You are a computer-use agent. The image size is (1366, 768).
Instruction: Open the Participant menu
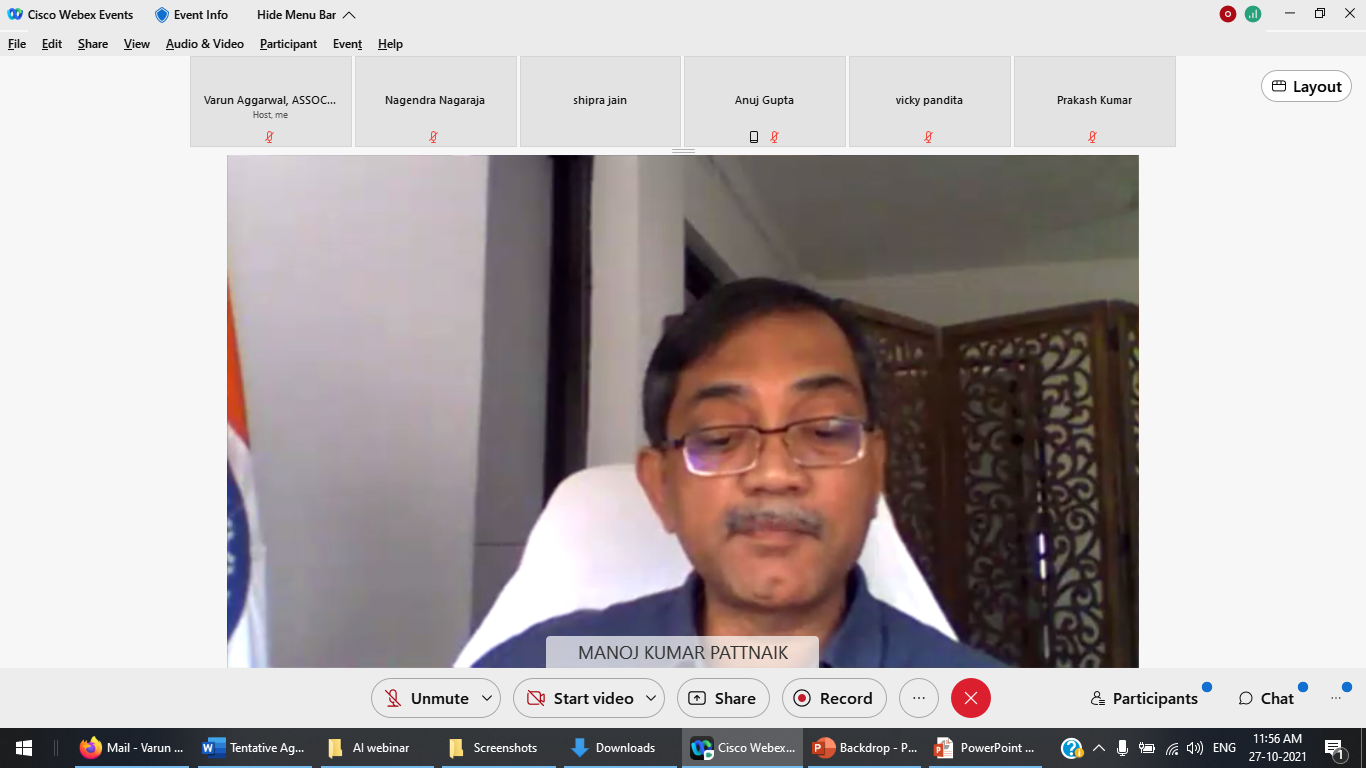pyautogui.click(x=288, y=44)
